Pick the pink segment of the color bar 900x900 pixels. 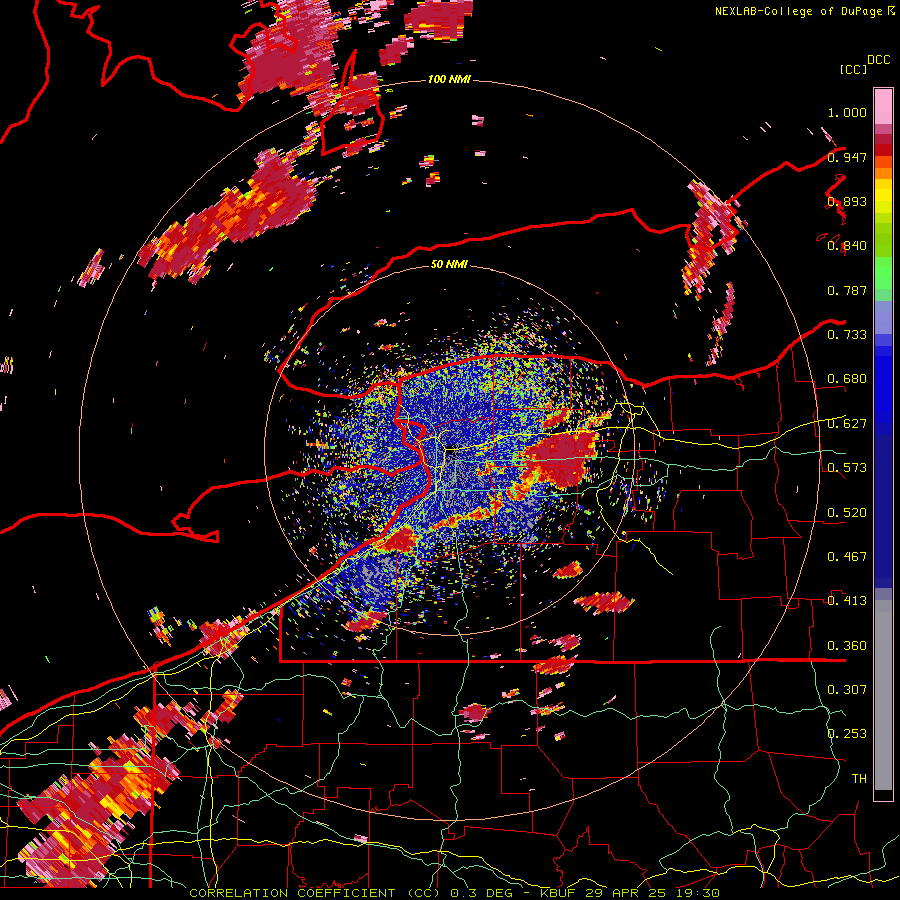(x=883, y=106)
